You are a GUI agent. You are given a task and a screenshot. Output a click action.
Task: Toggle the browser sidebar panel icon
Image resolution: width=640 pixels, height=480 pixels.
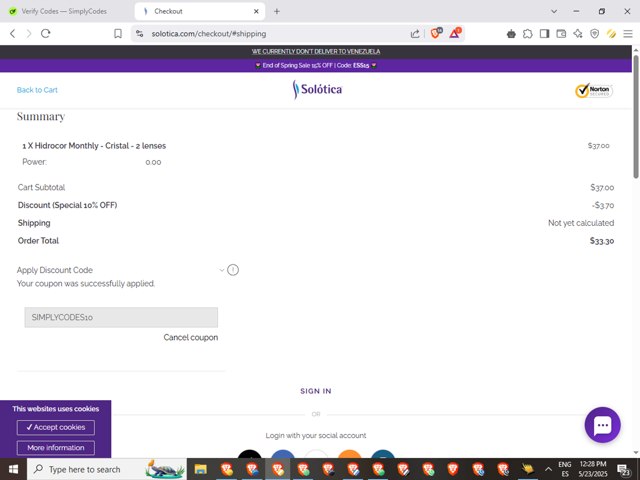544,34
